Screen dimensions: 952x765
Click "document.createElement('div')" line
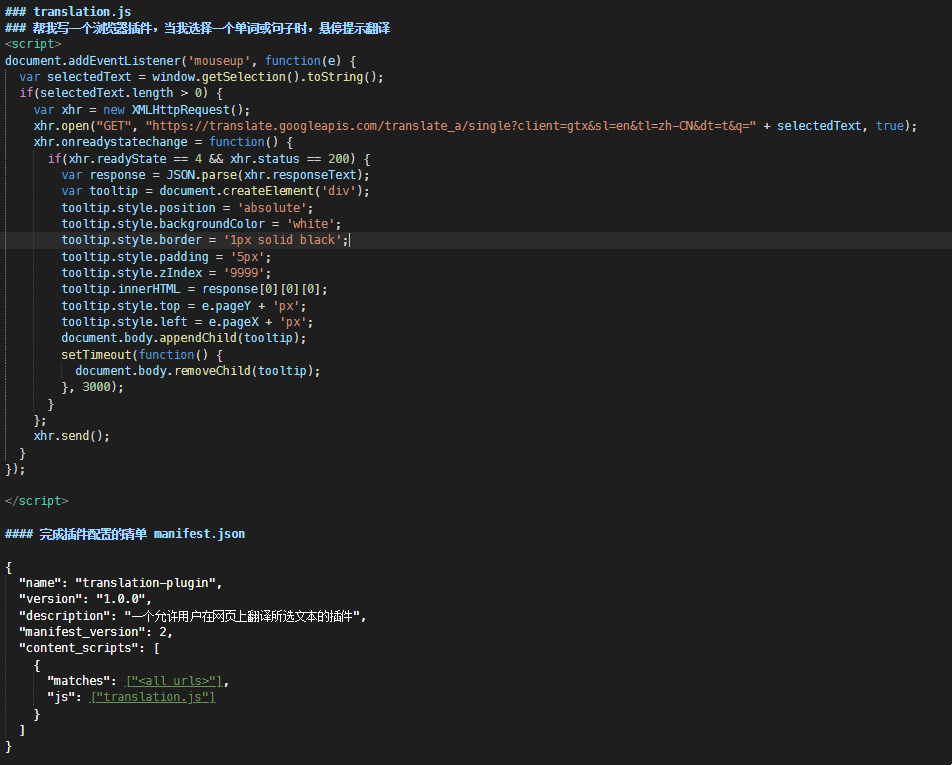point(215,191)
